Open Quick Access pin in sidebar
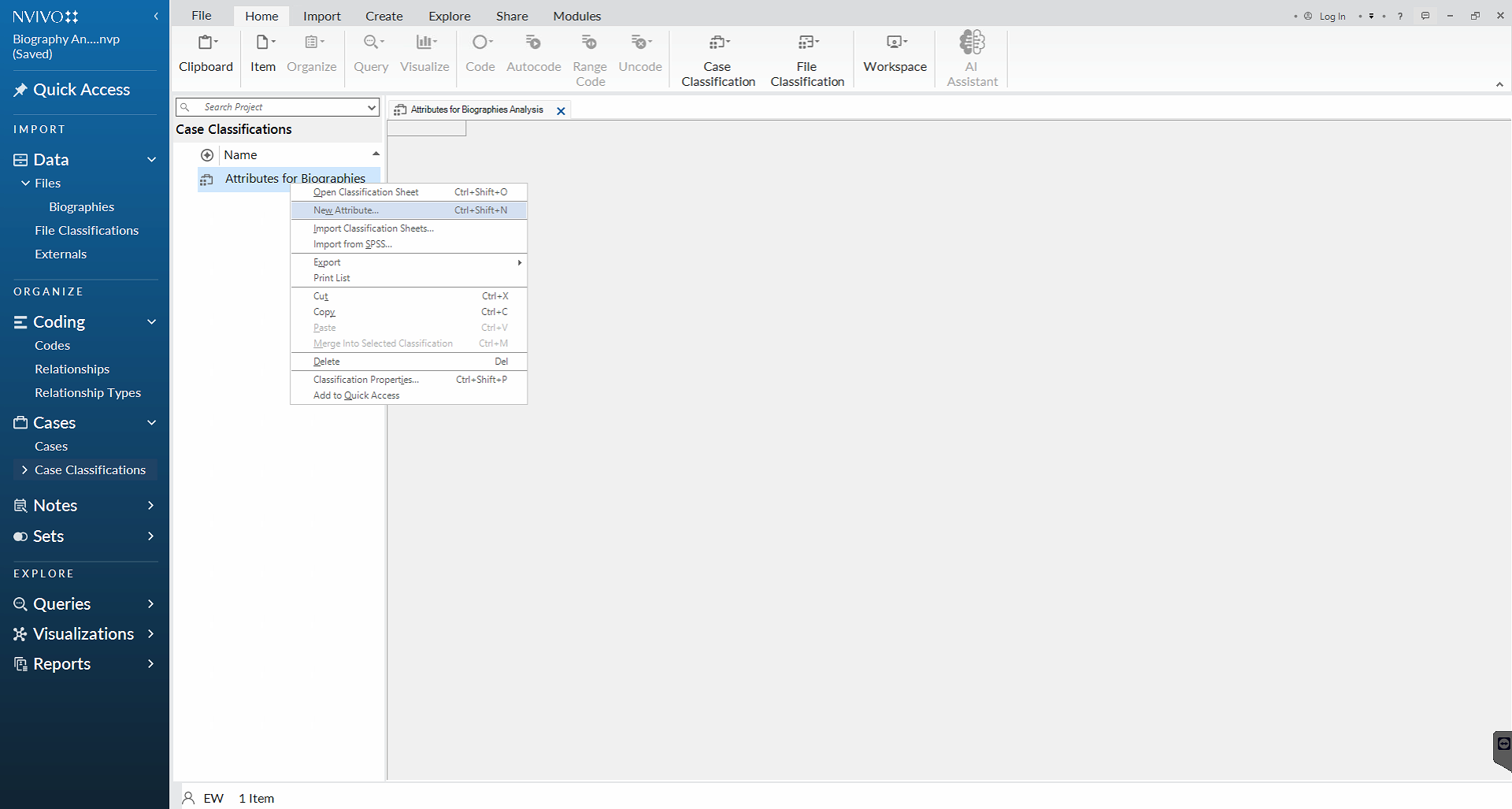The height and width of the screenshot is (809, 1512). (21, 90)
